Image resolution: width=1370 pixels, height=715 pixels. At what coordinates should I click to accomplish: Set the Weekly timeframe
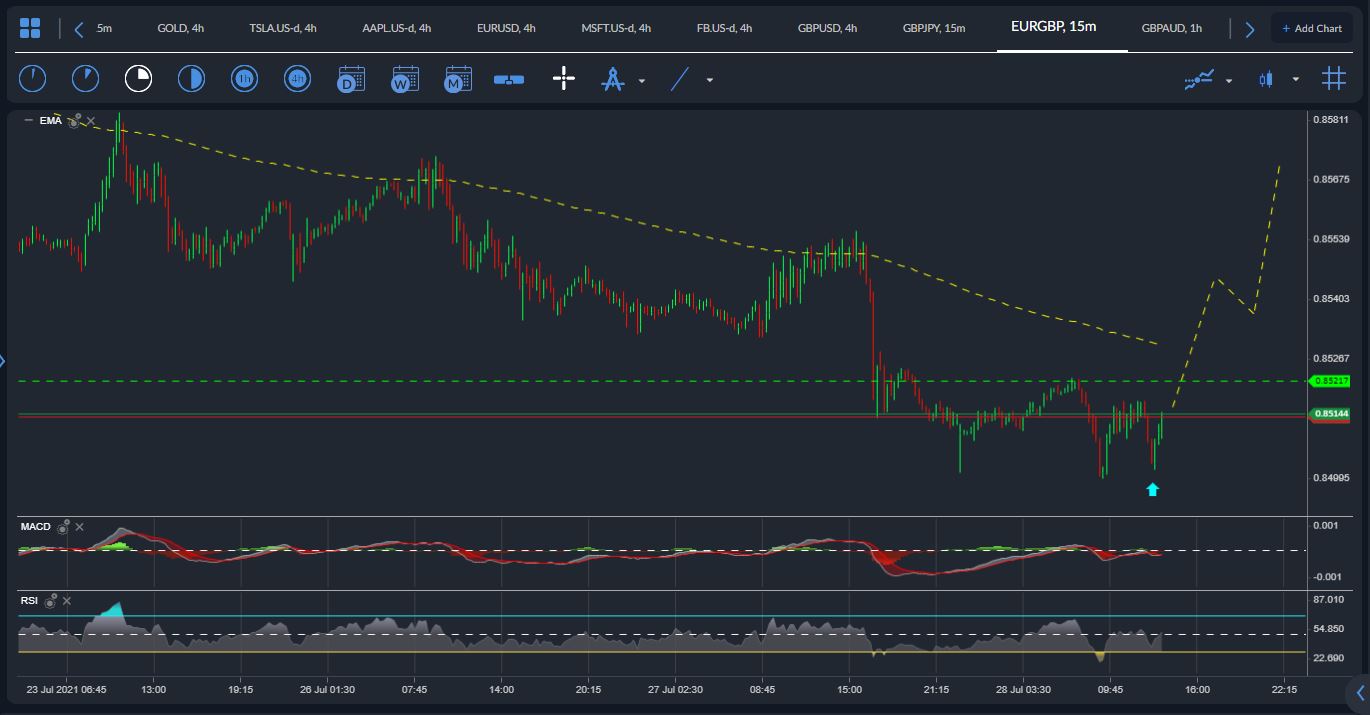404,79
